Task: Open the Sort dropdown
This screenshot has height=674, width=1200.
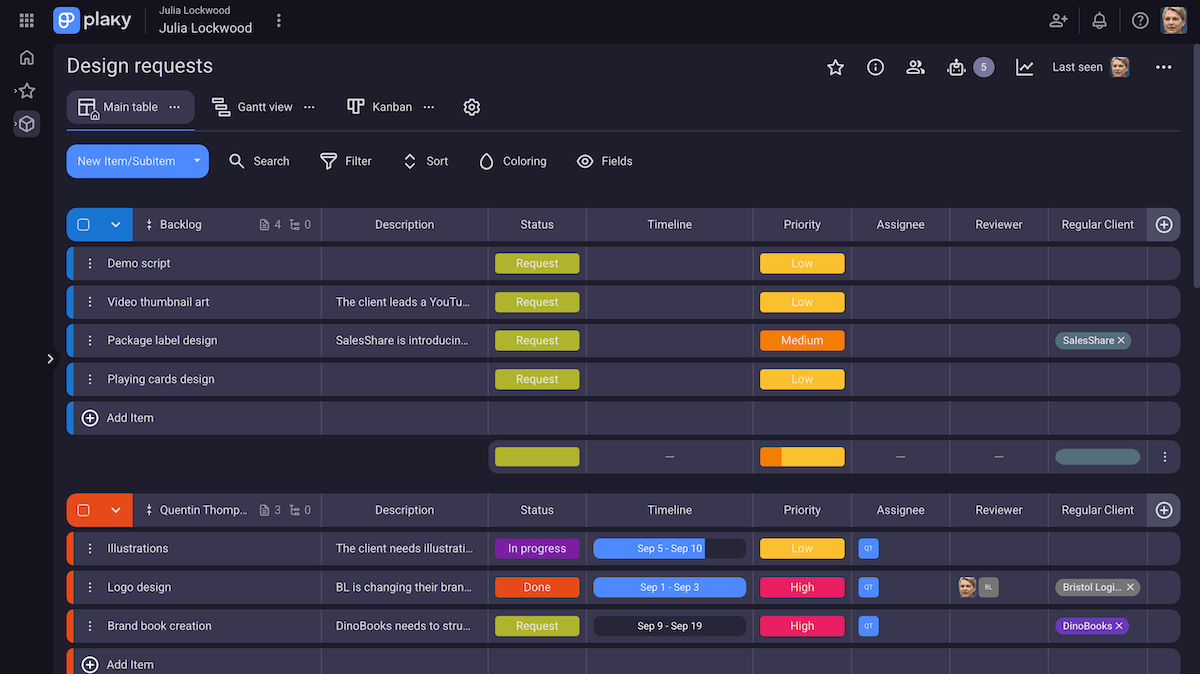Action: click(x=425, y=161)
